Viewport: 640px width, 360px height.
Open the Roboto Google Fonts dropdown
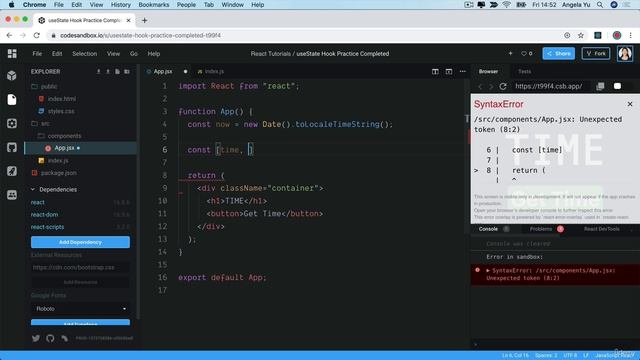(x=80, y=309)
